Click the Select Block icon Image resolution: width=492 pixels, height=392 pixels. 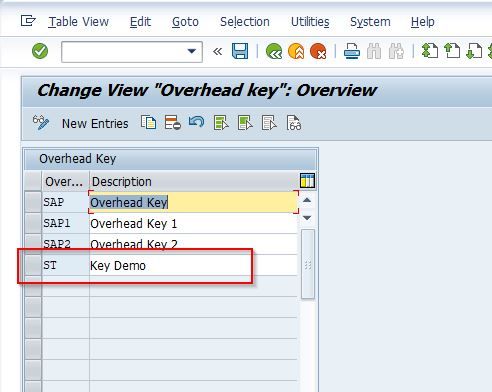[x=245, y=123]
